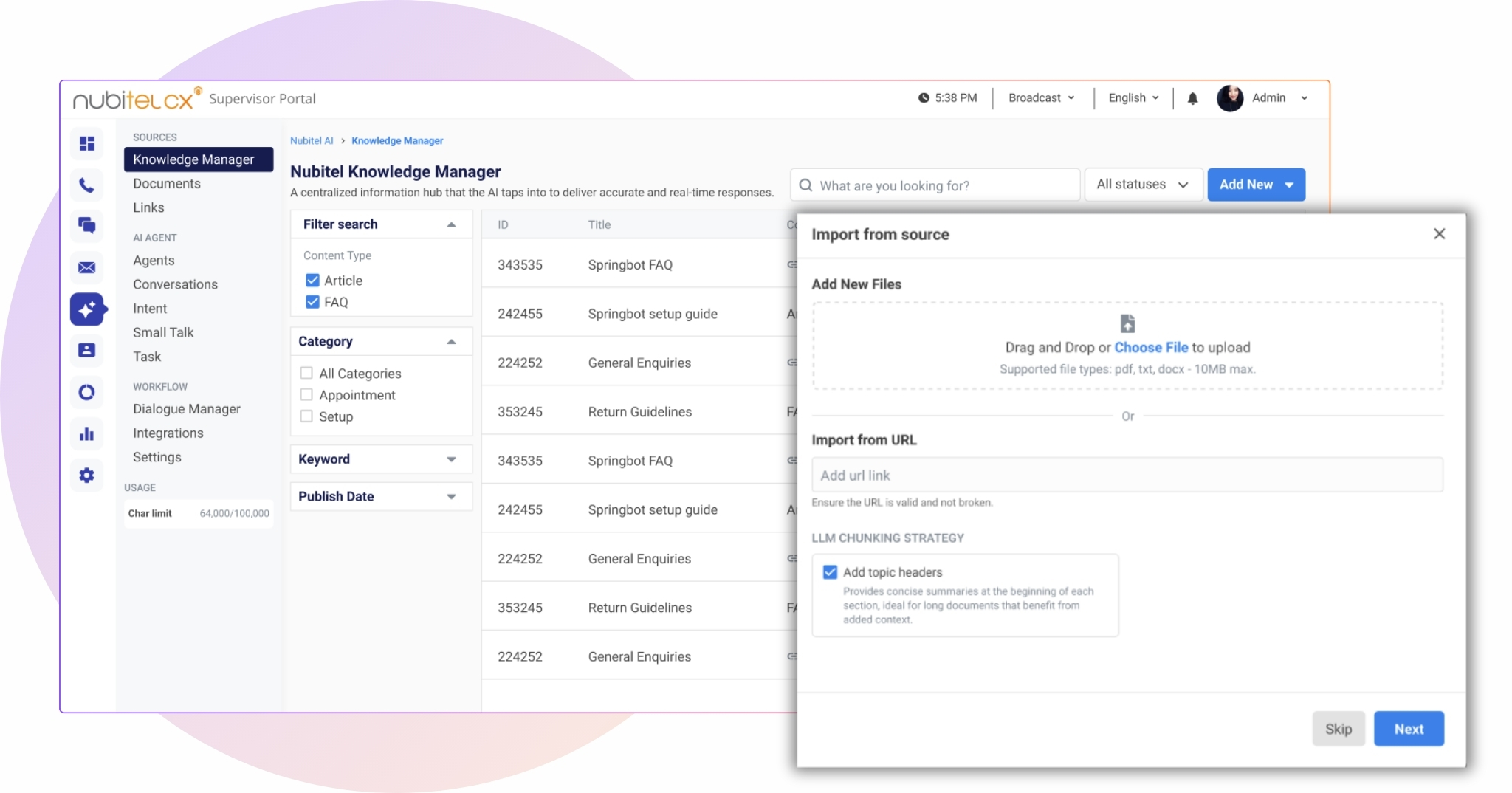Open the chat messages sidebar icon

pos(87,225)
